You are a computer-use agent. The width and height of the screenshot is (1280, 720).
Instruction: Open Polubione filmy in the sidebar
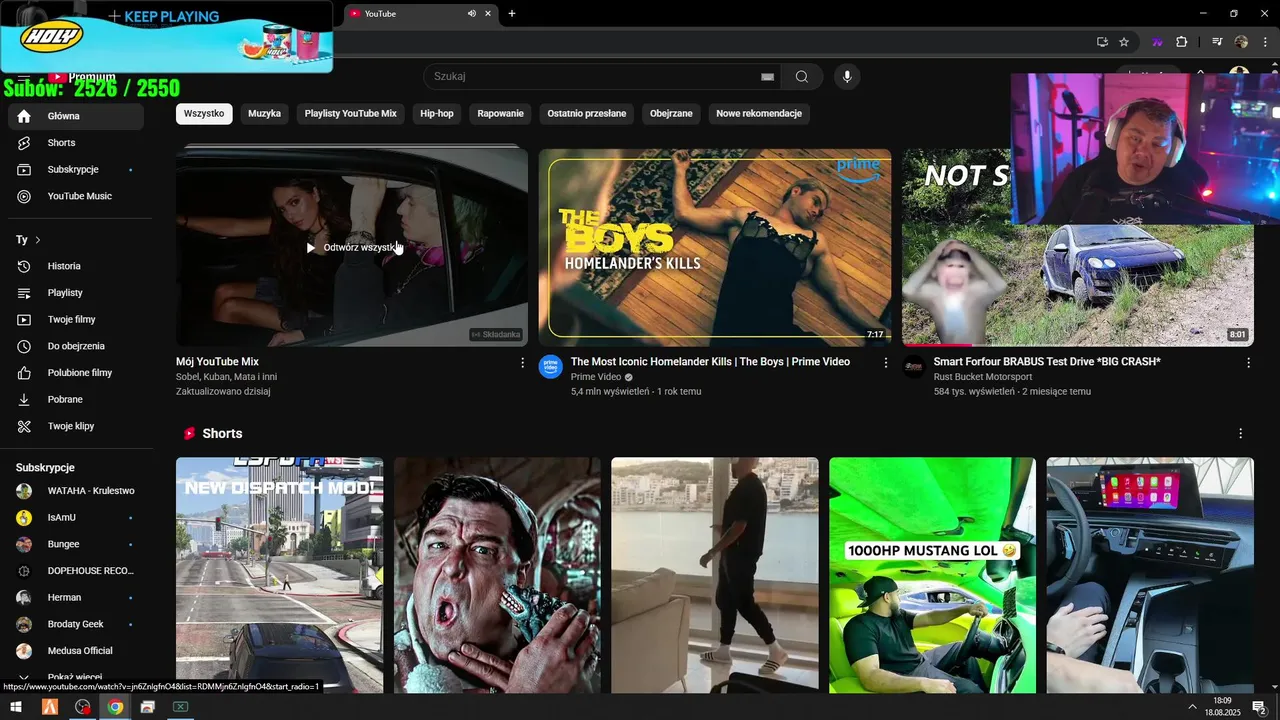[76, 373]
